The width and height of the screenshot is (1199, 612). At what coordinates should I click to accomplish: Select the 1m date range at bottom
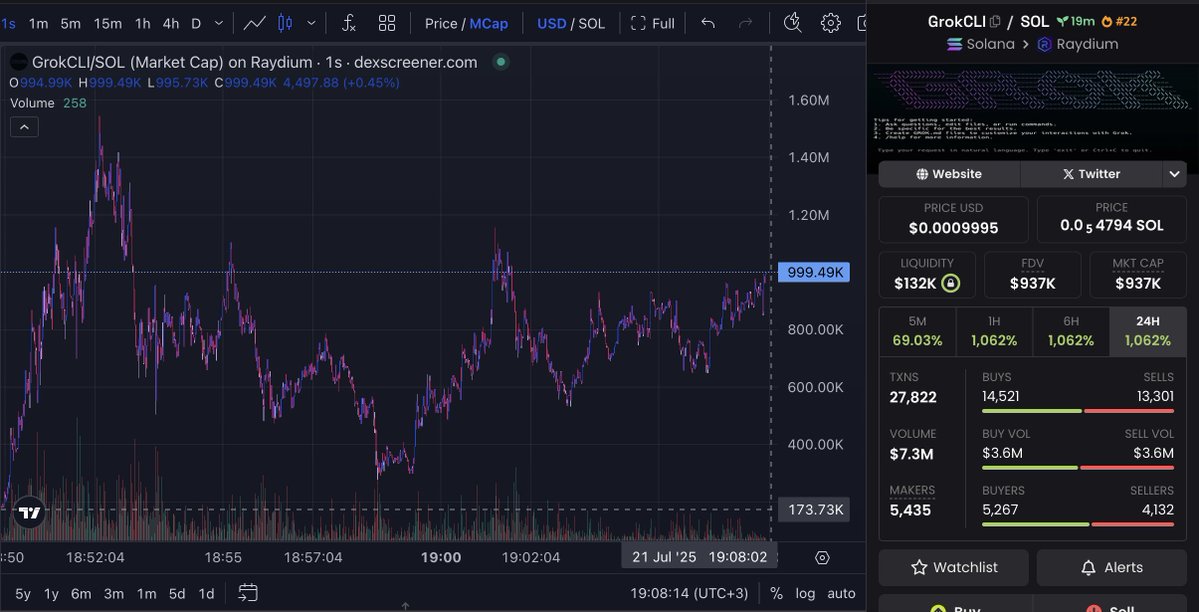[146, 594]
